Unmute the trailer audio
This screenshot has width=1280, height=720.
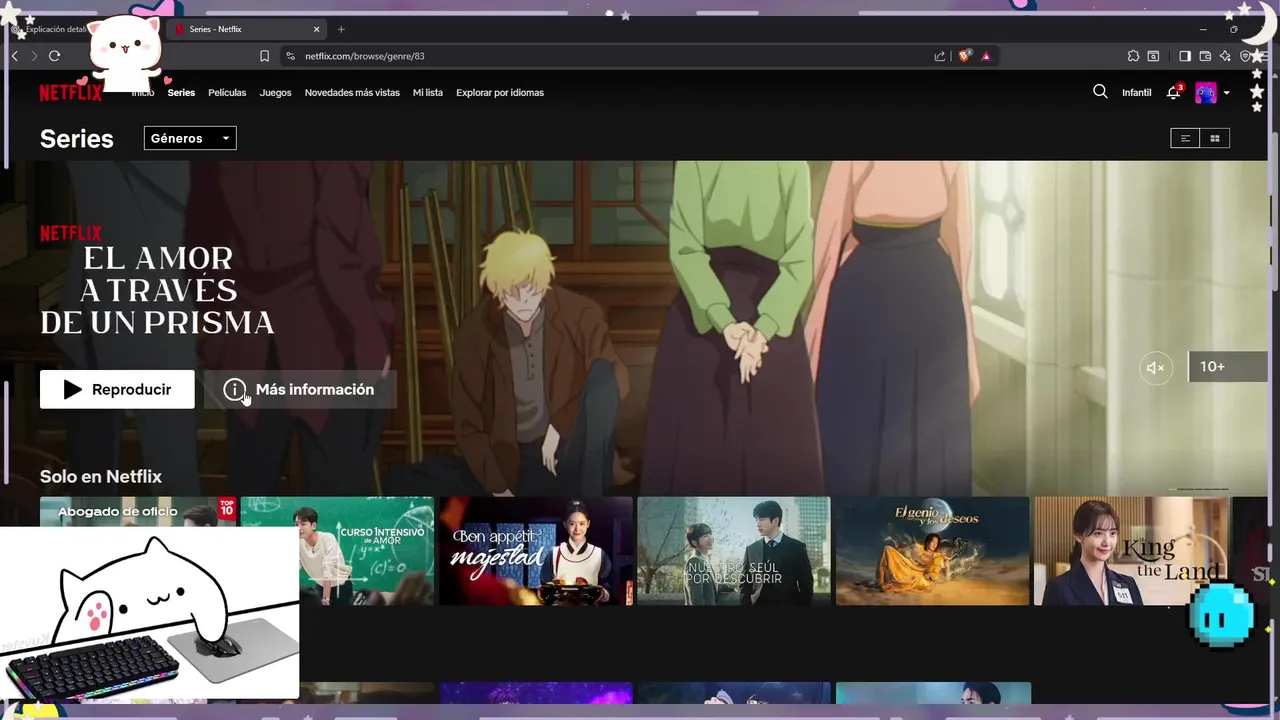1156,368
